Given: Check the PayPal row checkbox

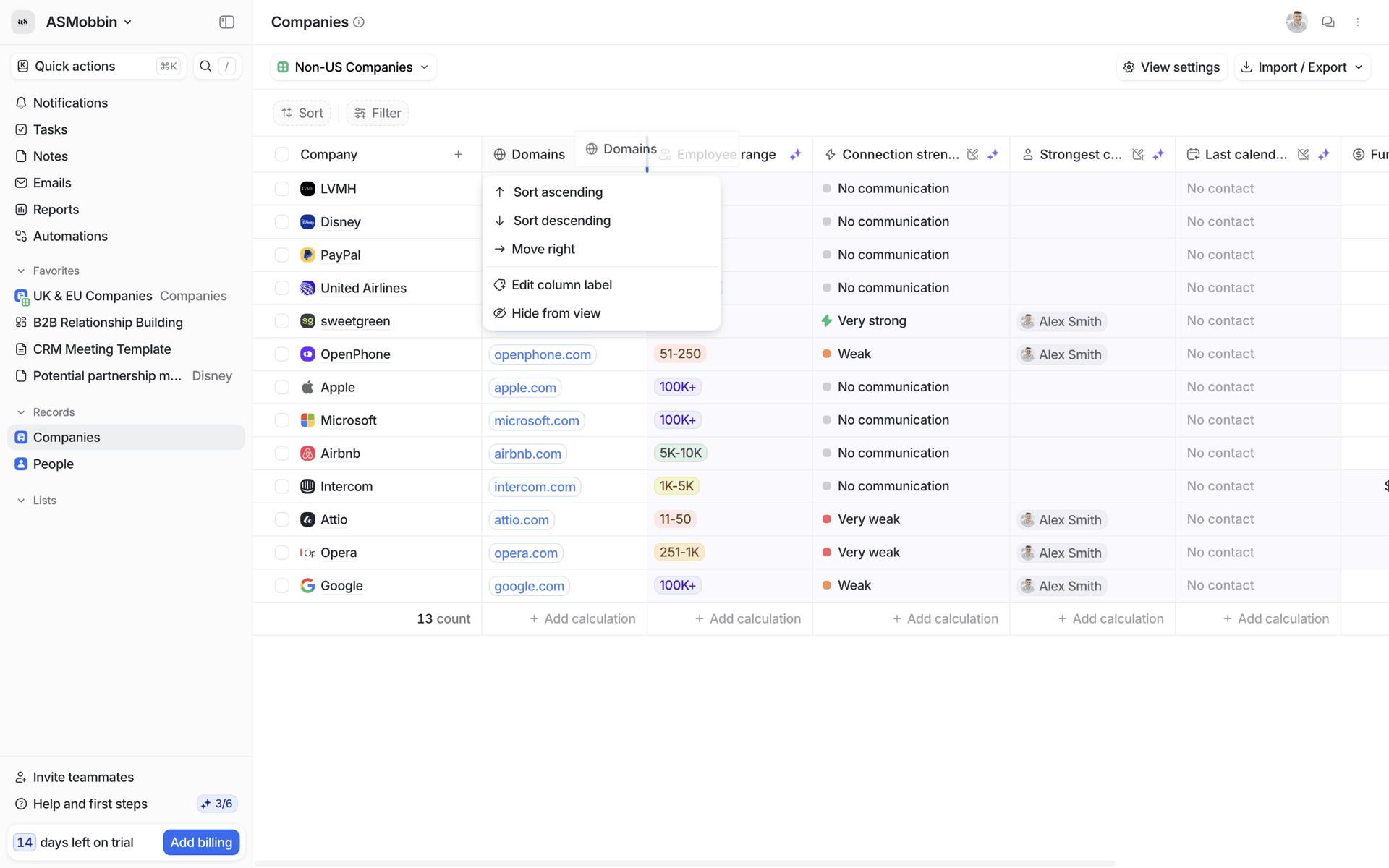Looking at the screenshot, I should 282,255.
